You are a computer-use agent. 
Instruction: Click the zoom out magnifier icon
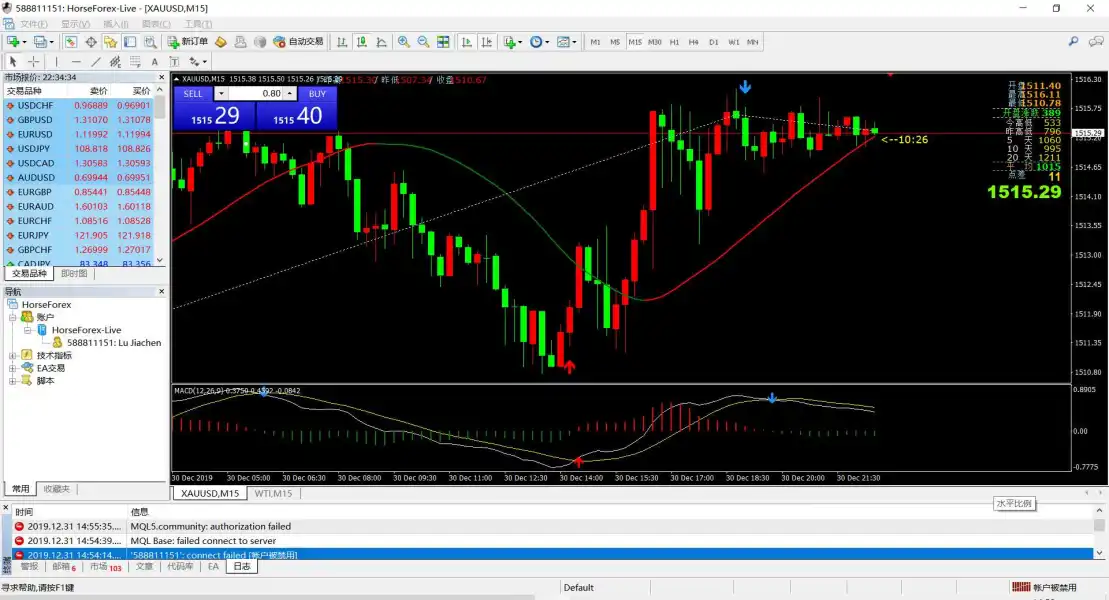coord(423,42)
